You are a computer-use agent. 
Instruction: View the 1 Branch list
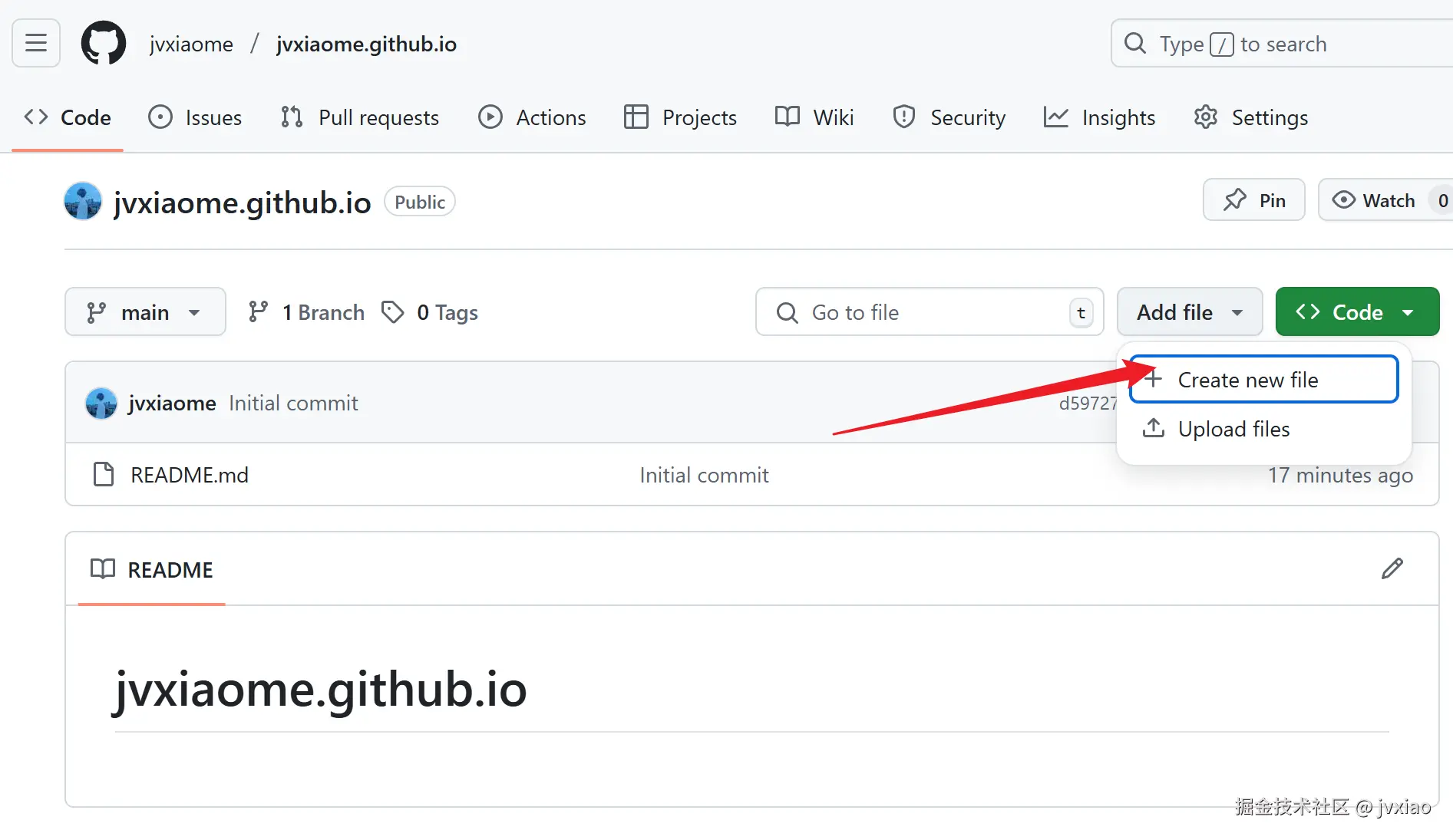[306, 312]
